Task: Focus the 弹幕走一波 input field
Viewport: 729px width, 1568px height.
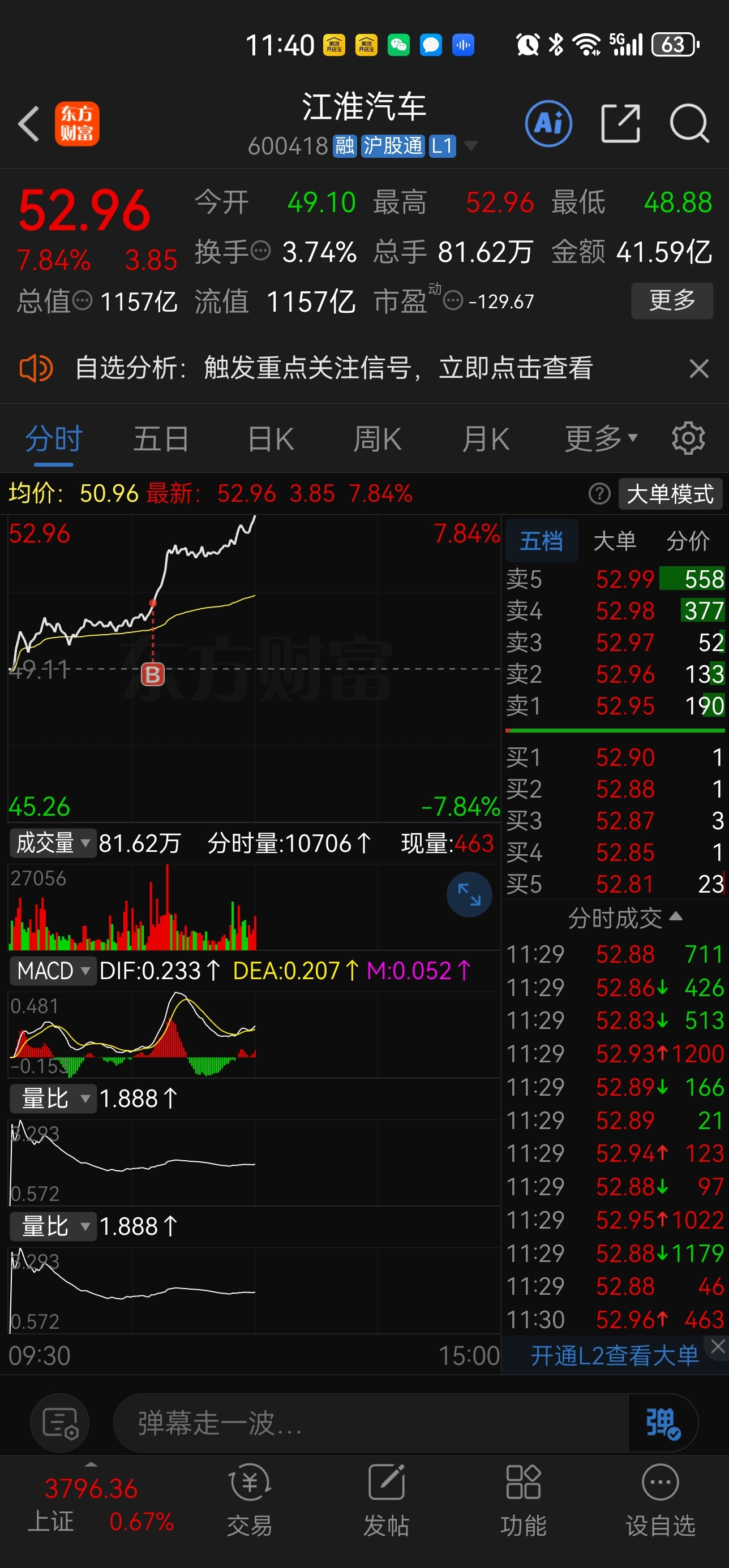Action: (x=370, y=1423)
